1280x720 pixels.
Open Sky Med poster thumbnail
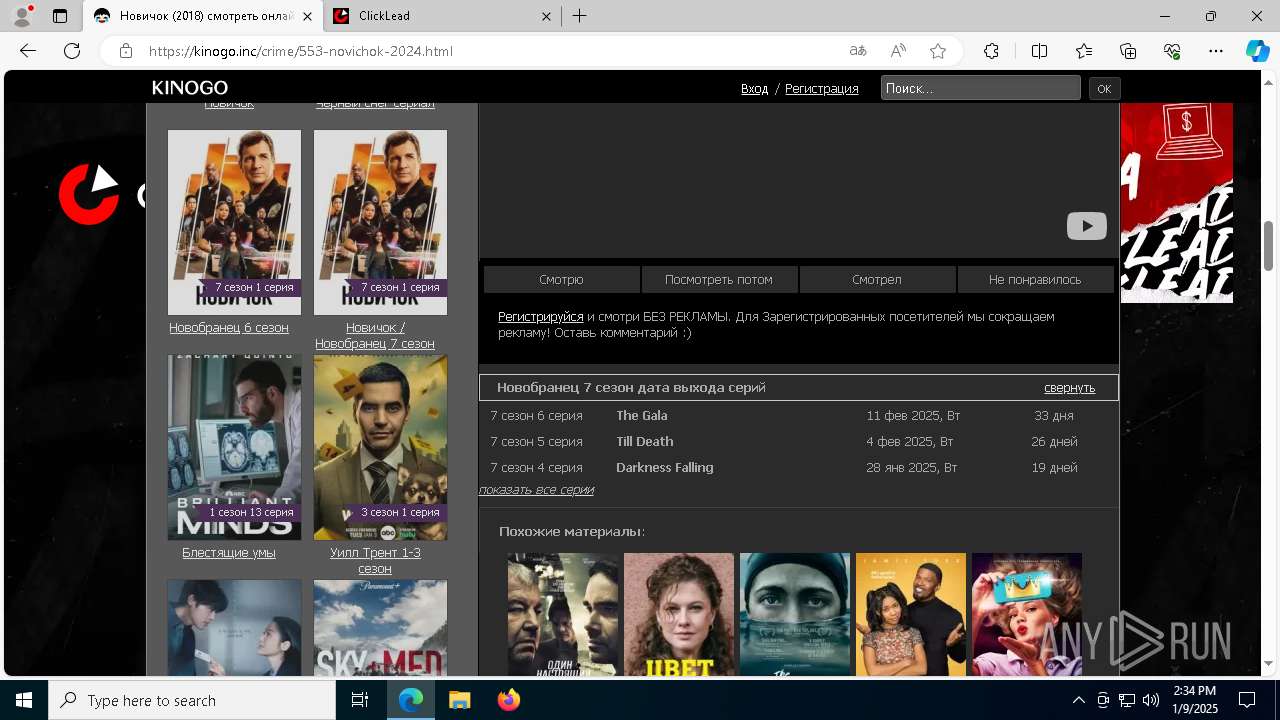click(380, 628)
